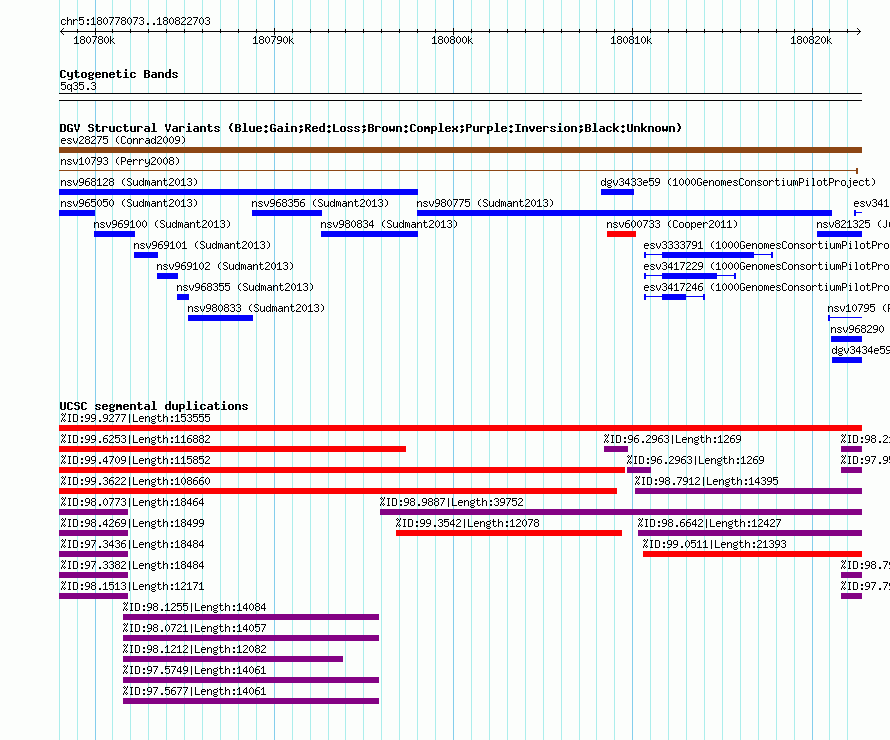Select the %ID:99.9277|Length:153555 duplication

(x=460, y=428)
